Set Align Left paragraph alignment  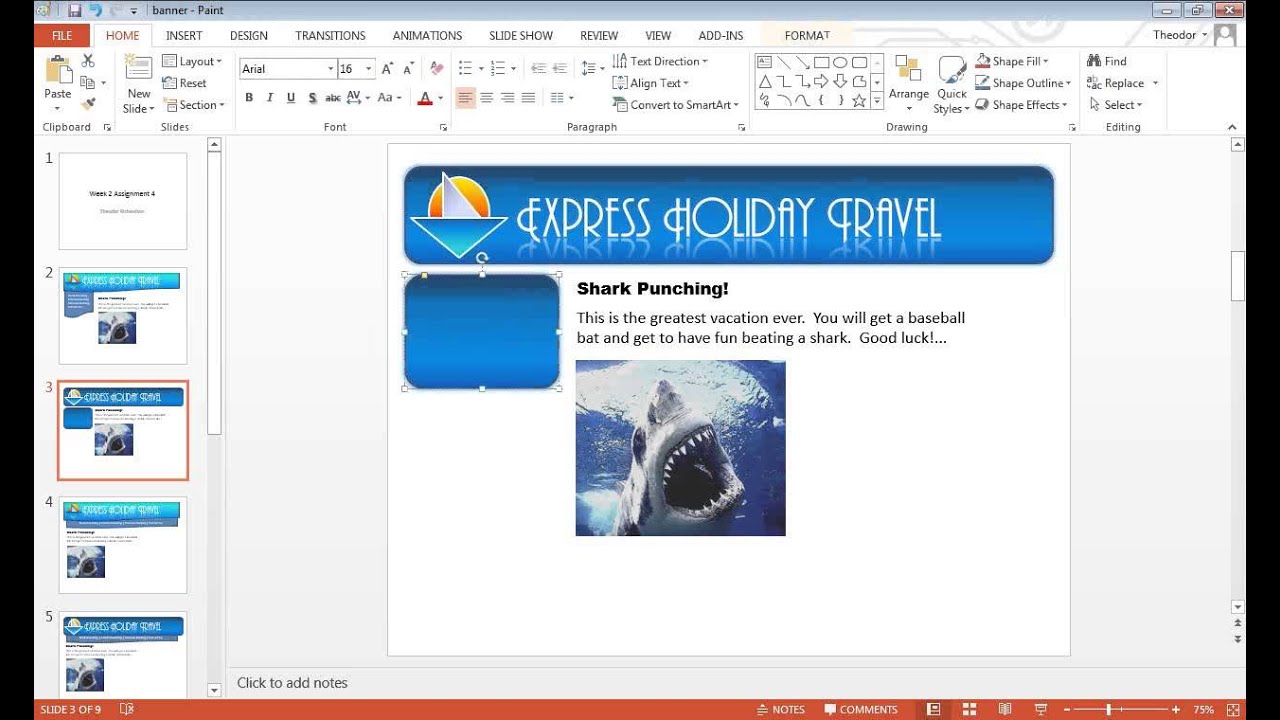(x=465, y=98)
